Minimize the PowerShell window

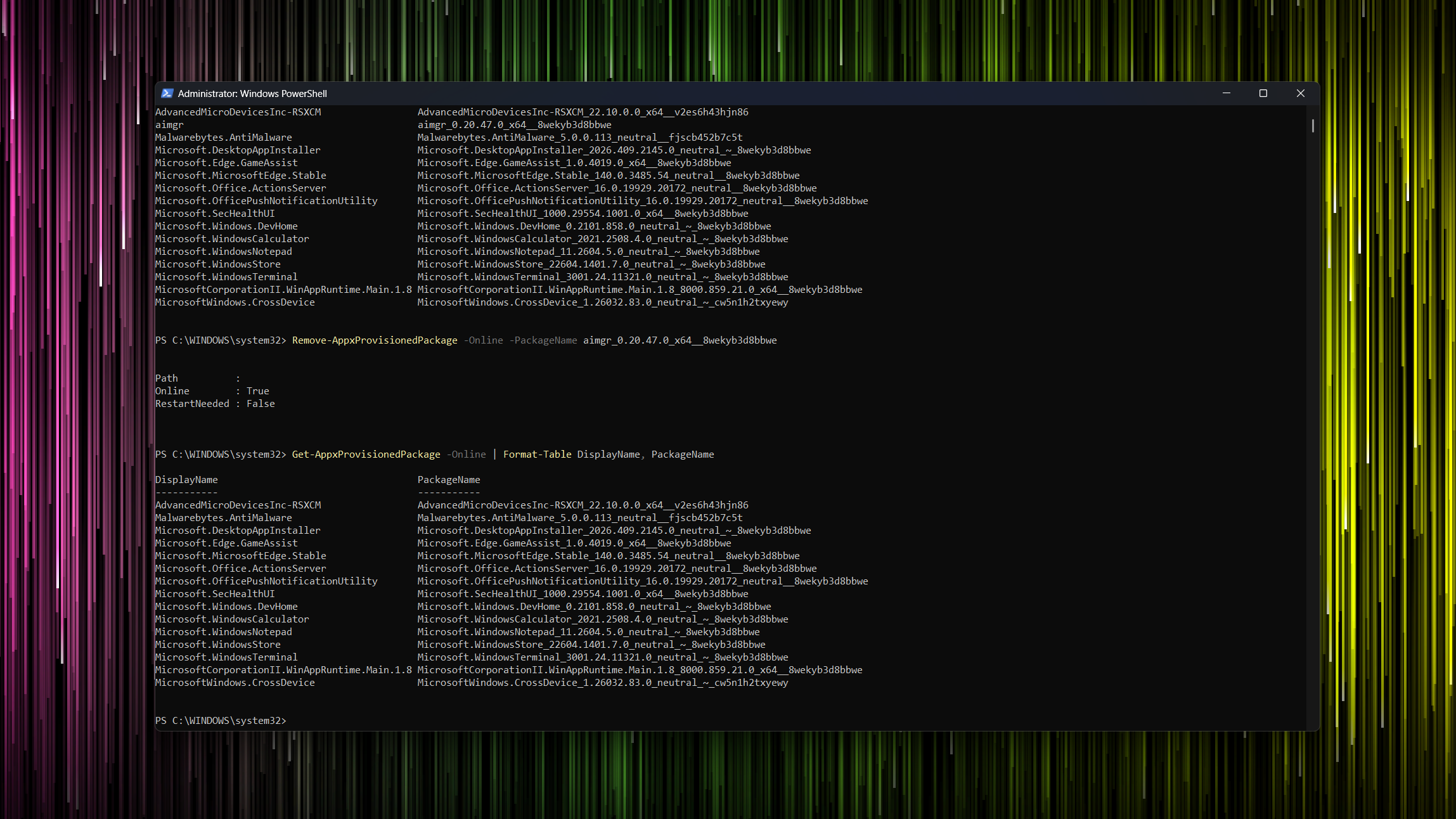1227,93
